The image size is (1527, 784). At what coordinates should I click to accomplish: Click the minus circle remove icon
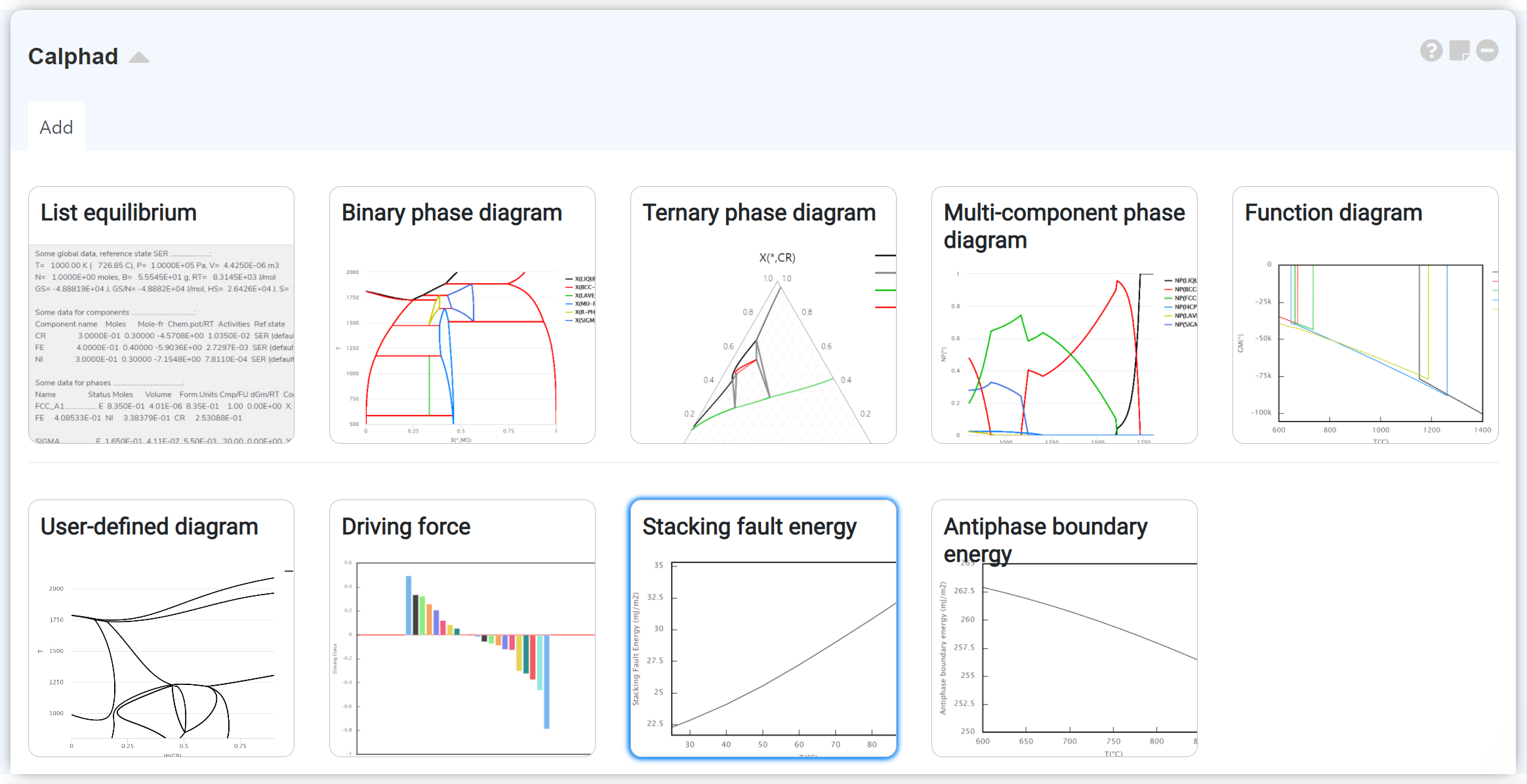(1487, 50)
